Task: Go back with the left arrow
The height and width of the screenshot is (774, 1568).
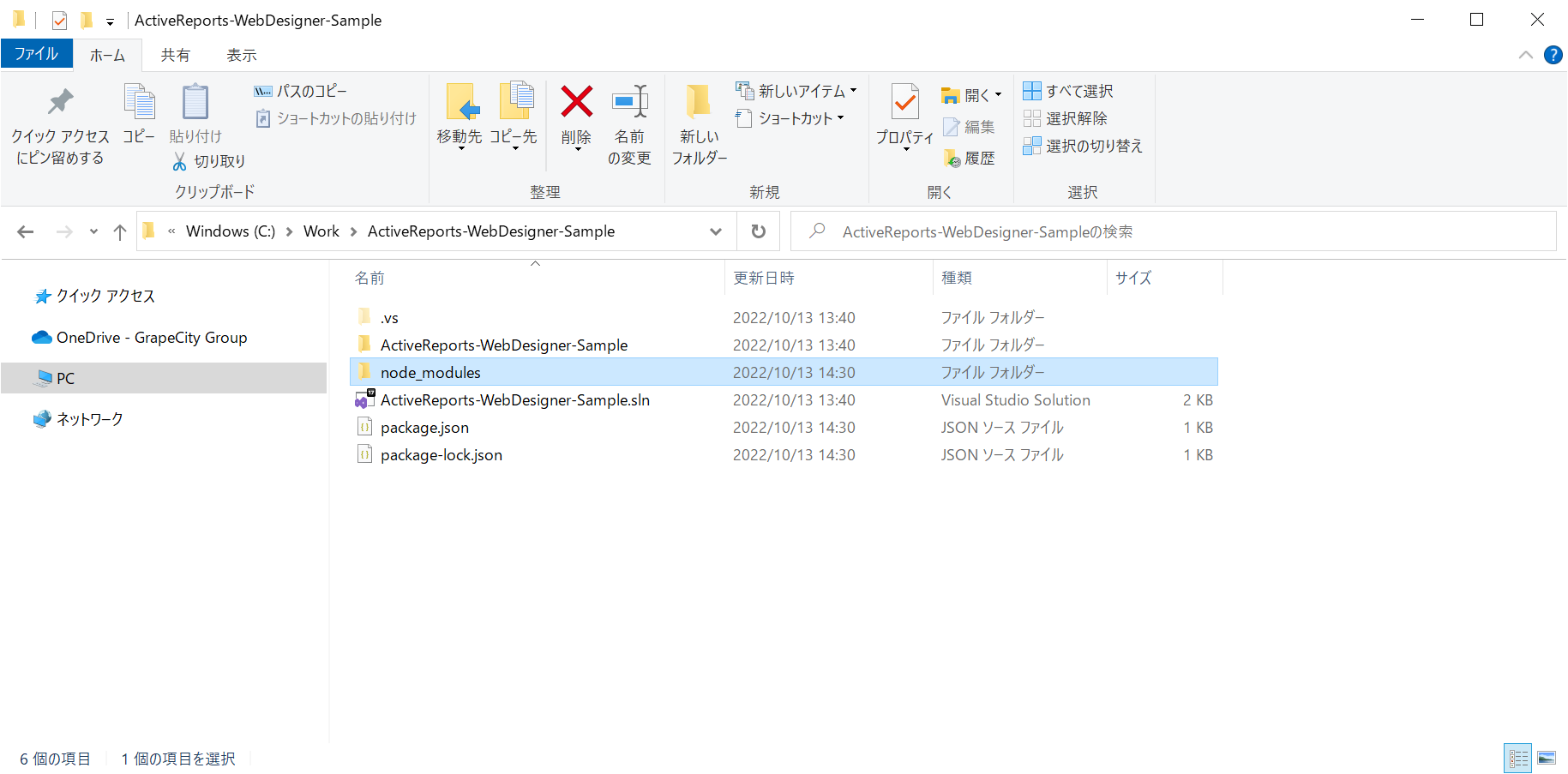Action: tap(26, 231)
